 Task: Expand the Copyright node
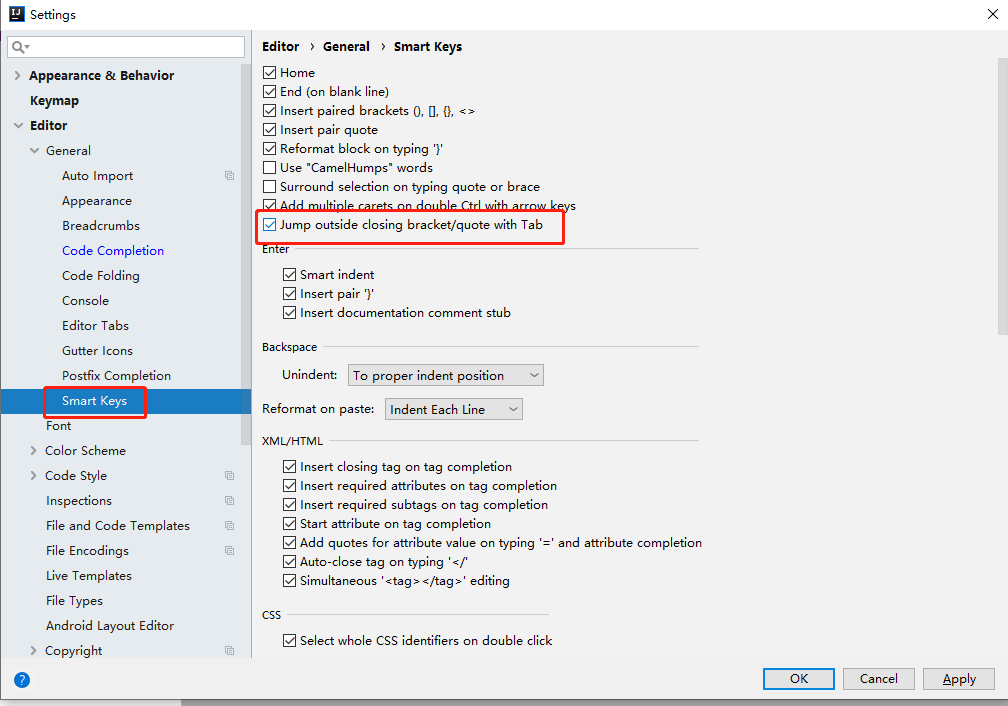[33, 651]
